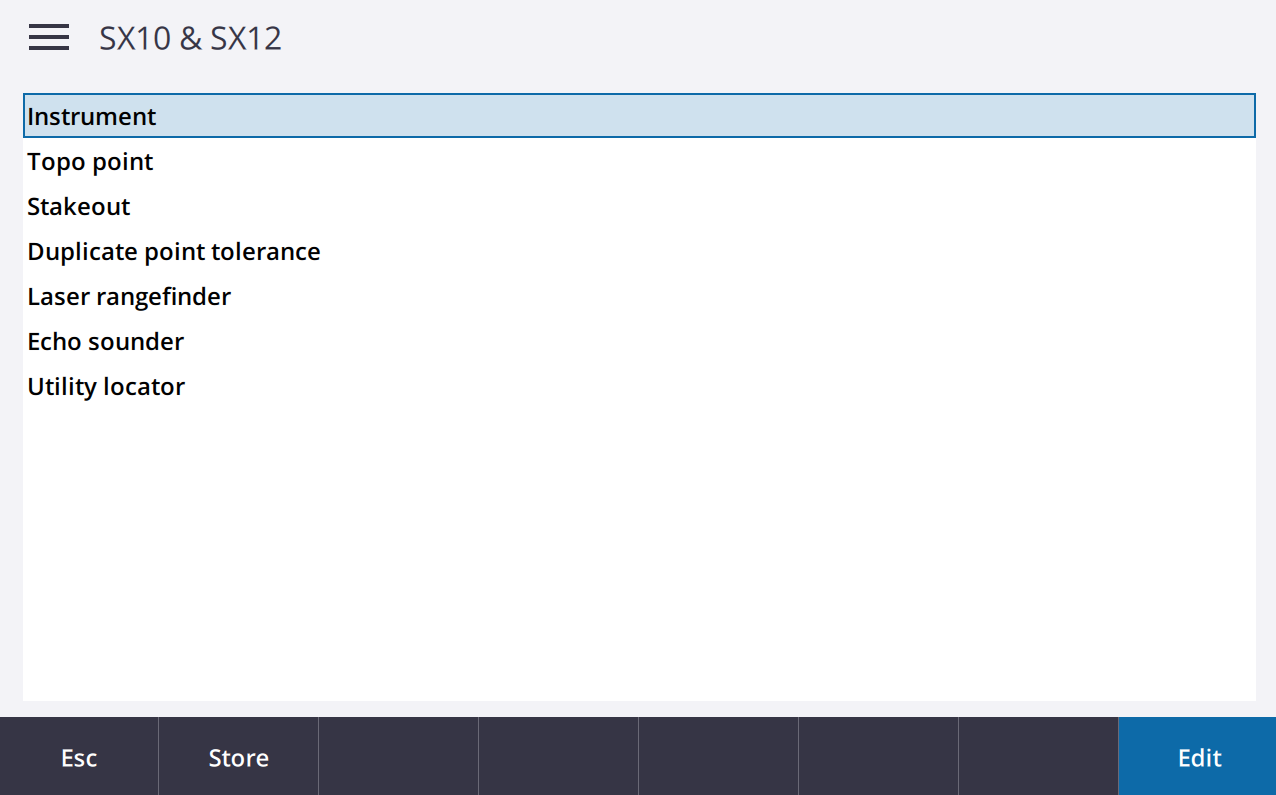Open Duplicate point tolerance settings
The height and width of the screenshot is (795, 1276).
(x=639, y=251)
